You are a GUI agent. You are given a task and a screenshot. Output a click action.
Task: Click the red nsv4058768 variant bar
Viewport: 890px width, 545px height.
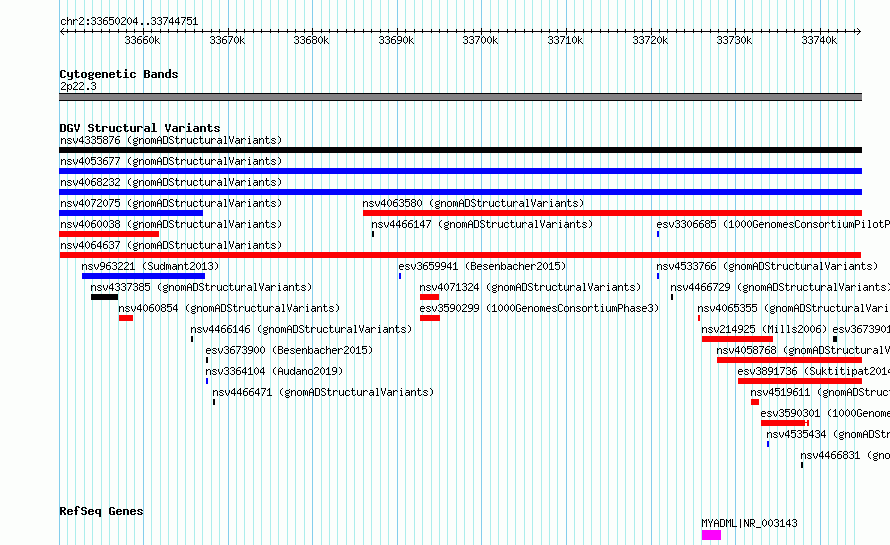pos(790,360)
